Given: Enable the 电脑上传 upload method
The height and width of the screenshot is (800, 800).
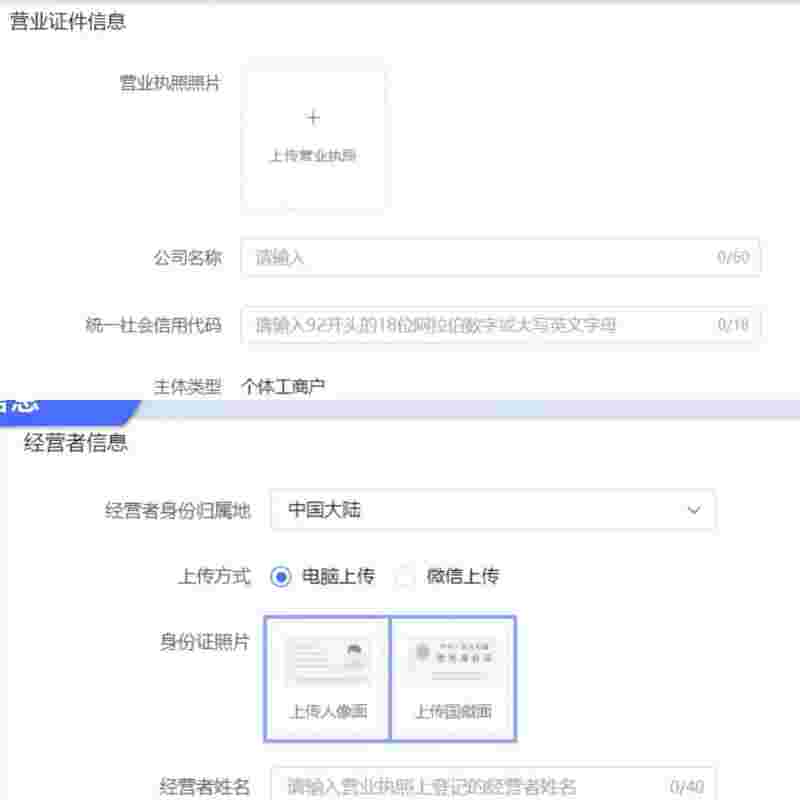Looking at the screenshot, I should click(281, 576).
